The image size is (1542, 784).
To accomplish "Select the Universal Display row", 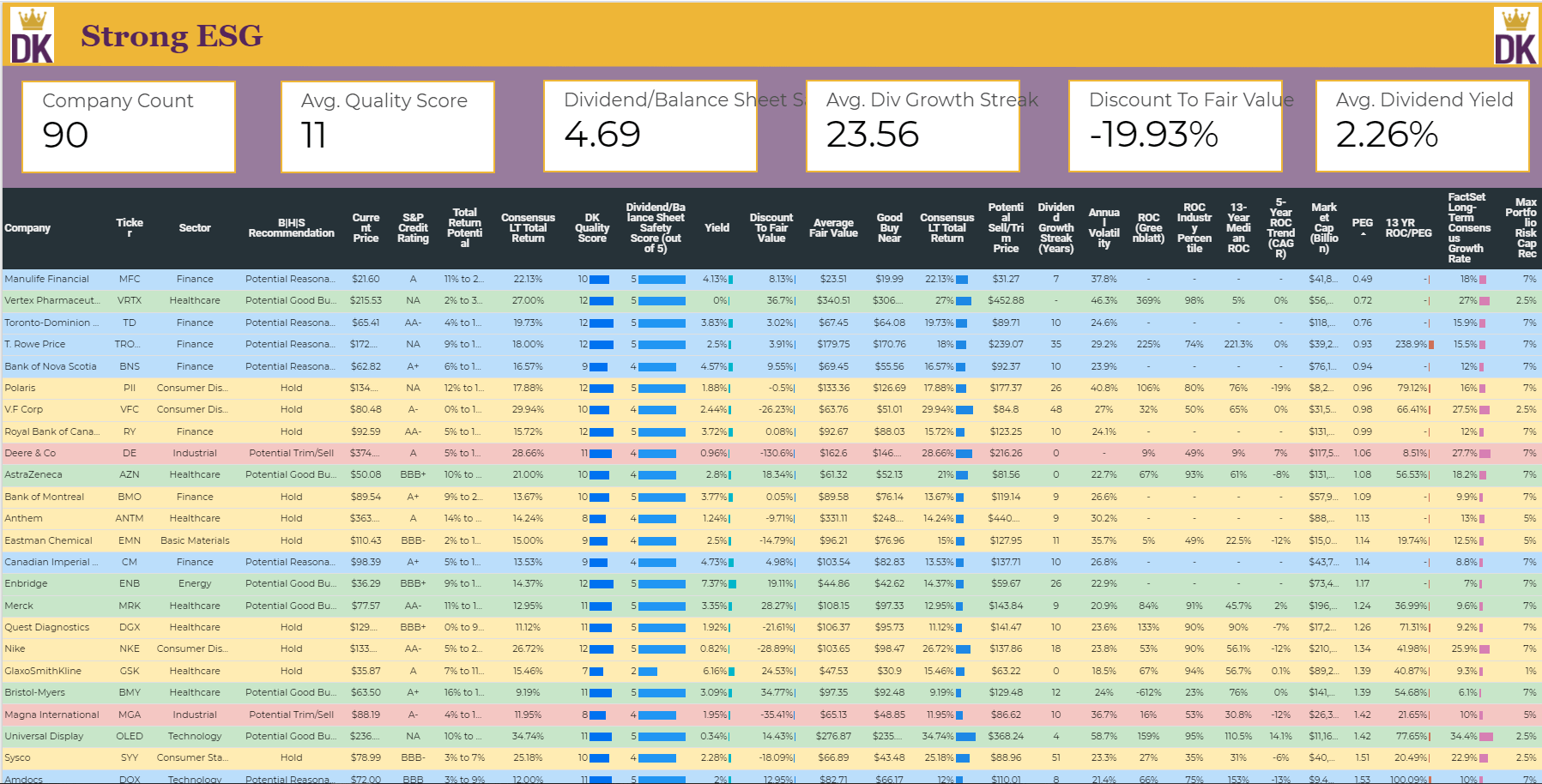I will pos(771,737).
